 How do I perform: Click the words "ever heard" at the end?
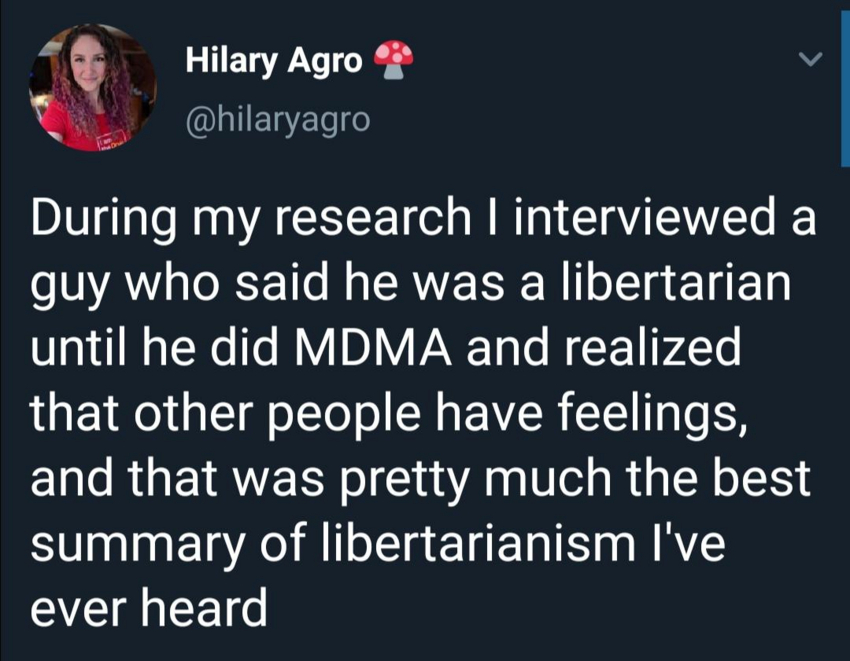(149, 606)
